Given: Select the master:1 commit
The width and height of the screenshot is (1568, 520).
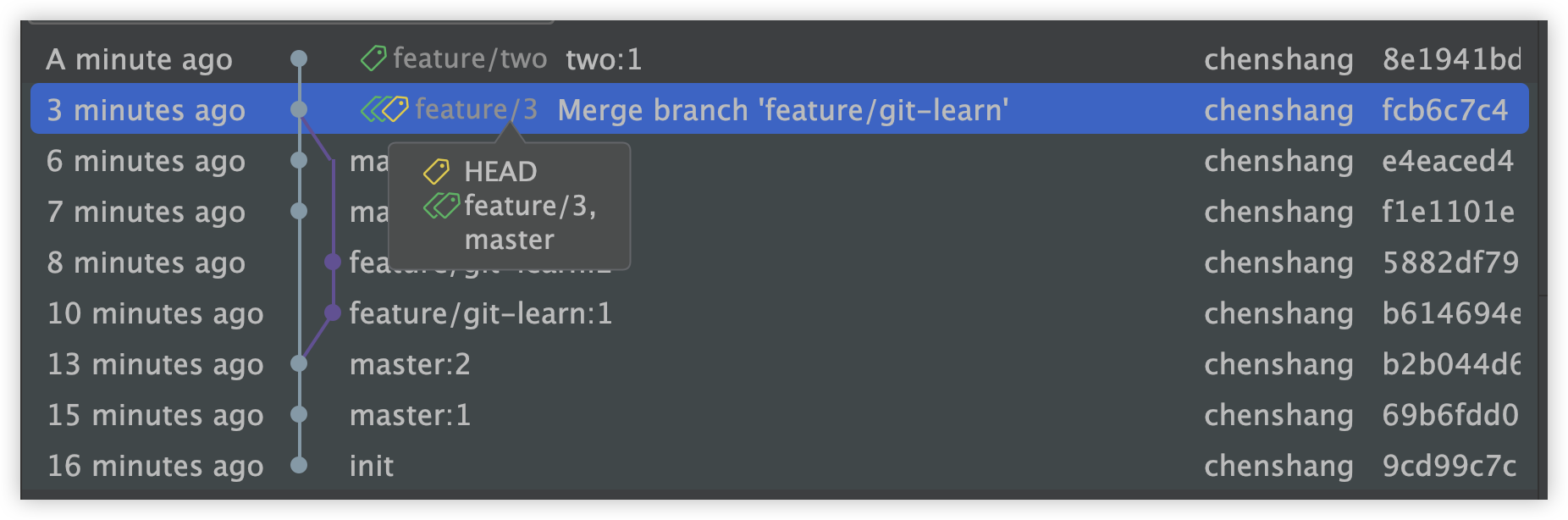Looking at the screenshot, I should (x=410, y=415).
